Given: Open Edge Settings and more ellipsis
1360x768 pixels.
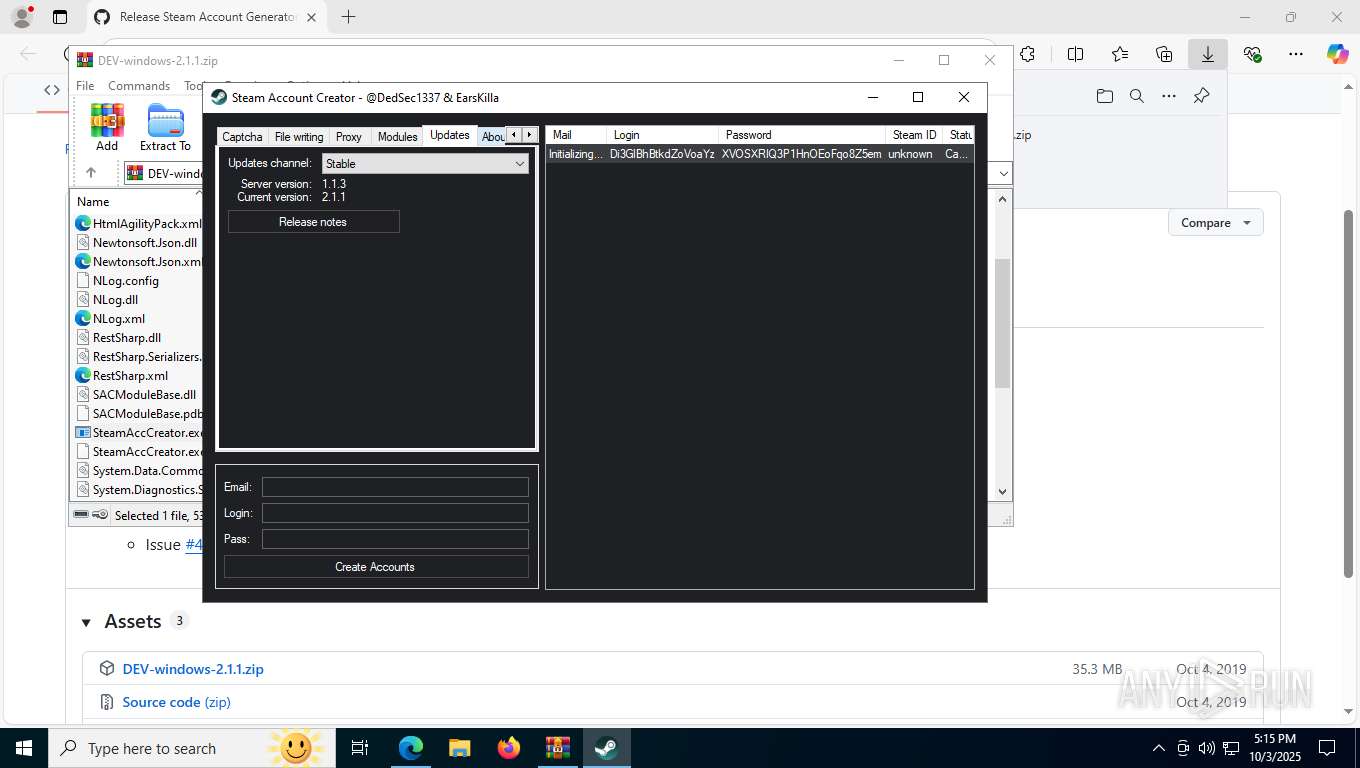Looking at the screenshot, I should 1296,55.
